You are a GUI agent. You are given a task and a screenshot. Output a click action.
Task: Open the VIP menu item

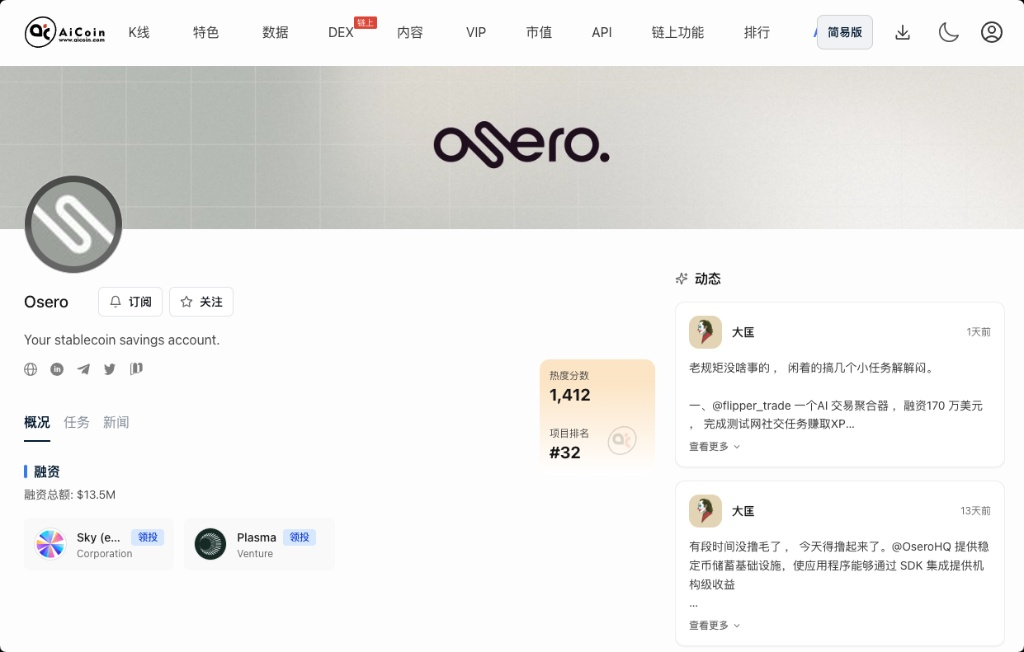point(476,32)
